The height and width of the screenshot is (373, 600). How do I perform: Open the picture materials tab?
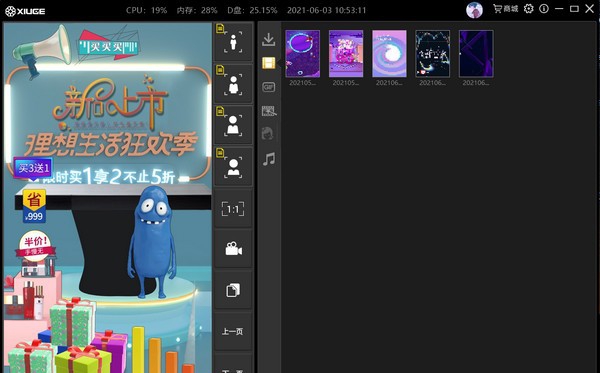269,111
